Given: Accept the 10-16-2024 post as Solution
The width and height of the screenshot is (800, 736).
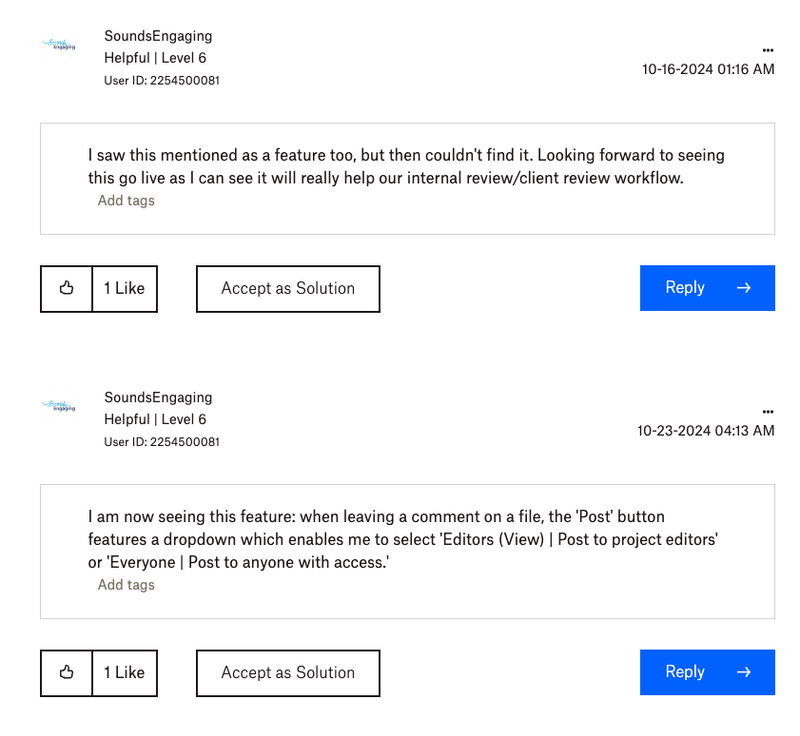Looking at the screenshot, I should pos(288,288).
